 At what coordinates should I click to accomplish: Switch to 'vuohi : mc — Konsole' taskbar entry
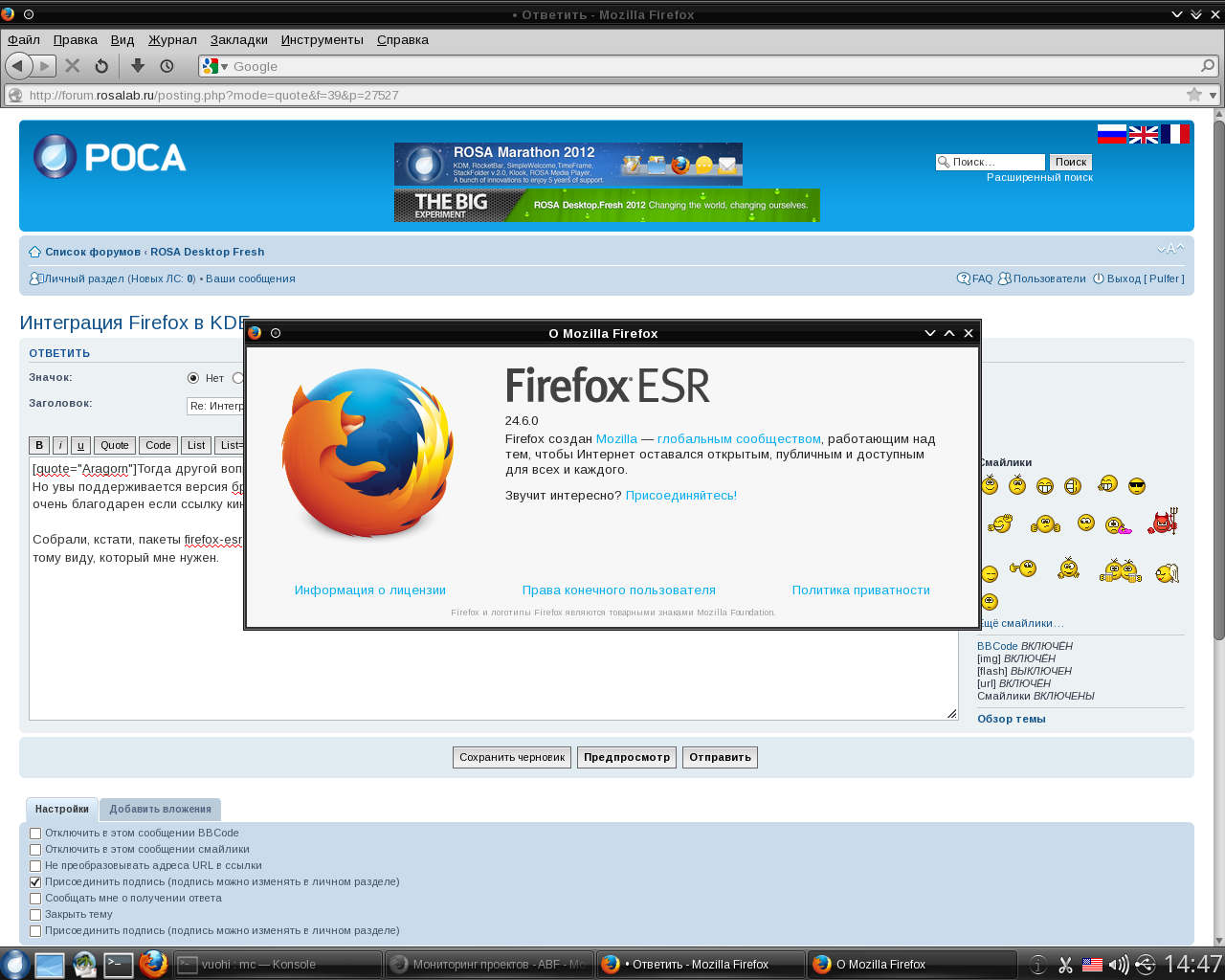[x=278, y=965]
